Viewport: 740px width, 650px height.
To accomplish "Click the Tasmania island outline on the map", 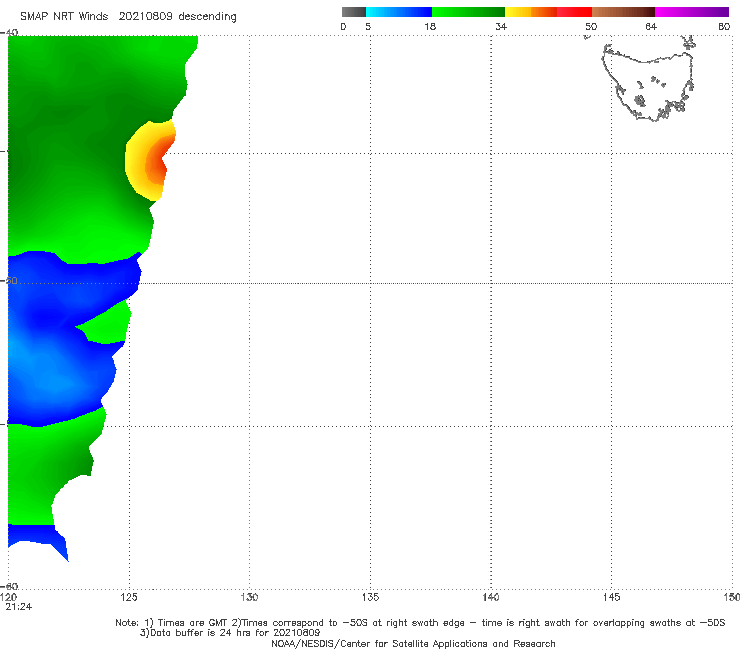I will pyautogui.click(x=650, y=83).
